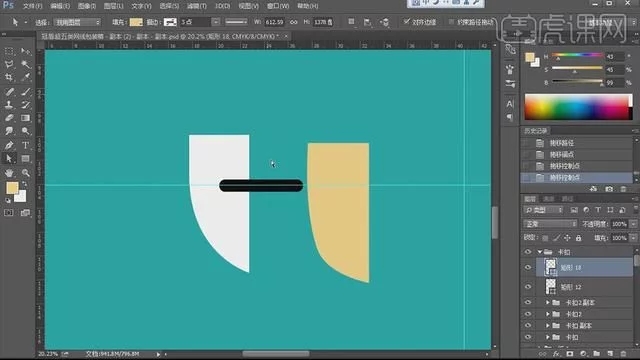Open the 视图(V) menu

click(248, 6)
